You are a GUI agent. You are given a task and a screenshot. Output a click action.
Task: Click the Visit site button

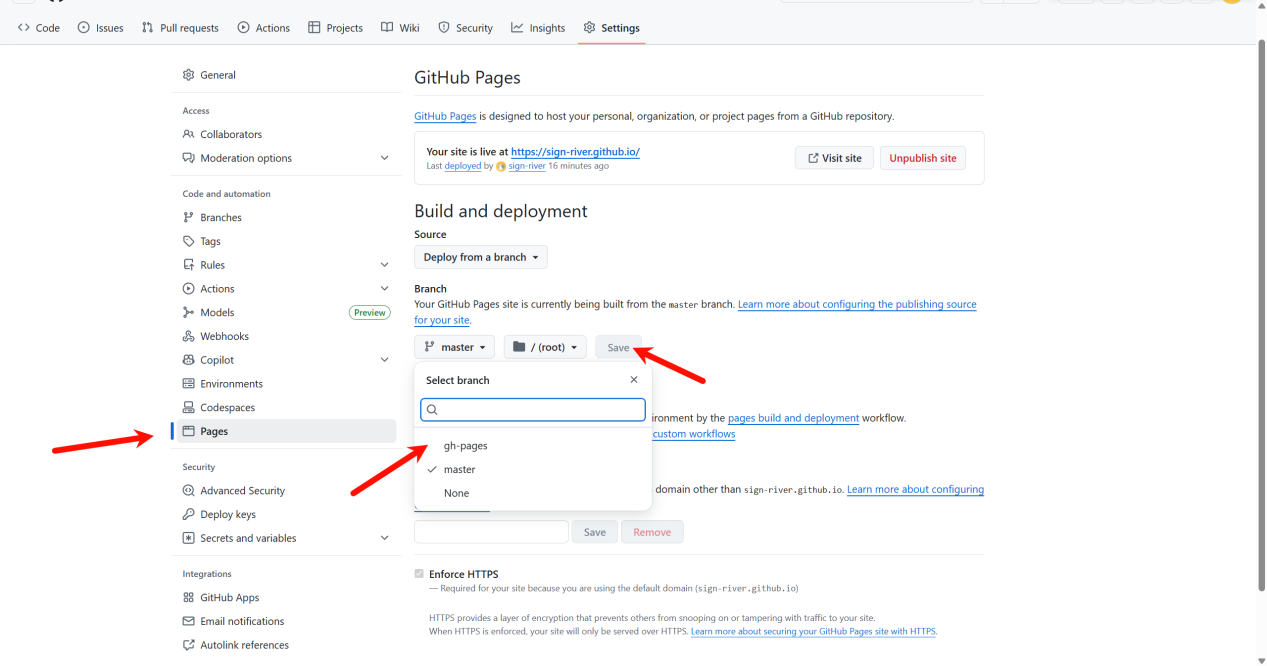coord(835,158)
